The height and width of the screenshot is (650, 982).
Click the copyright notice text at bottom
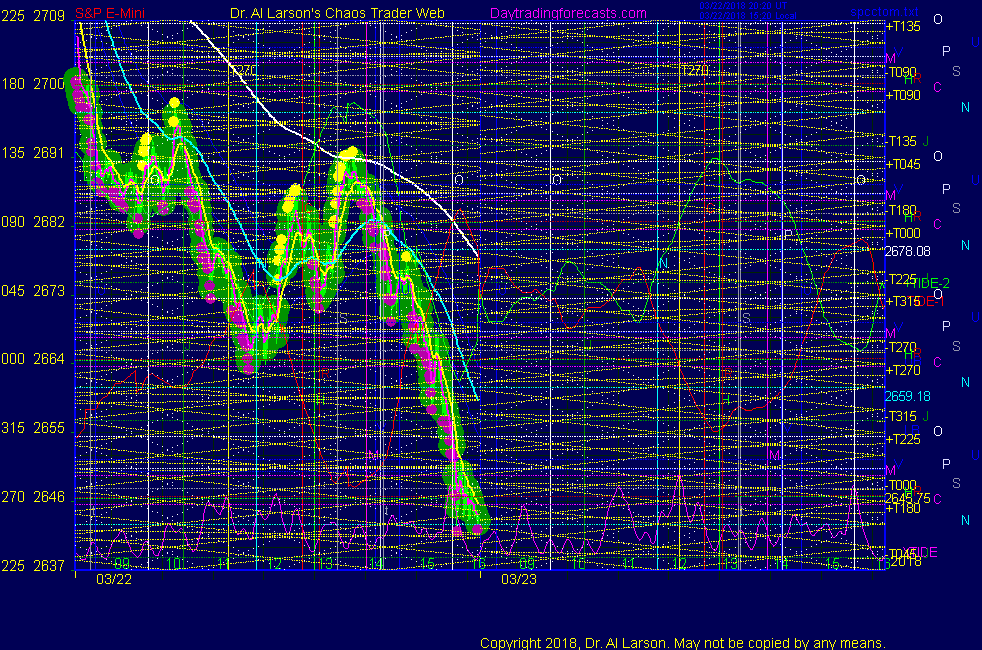coord(683,642)
